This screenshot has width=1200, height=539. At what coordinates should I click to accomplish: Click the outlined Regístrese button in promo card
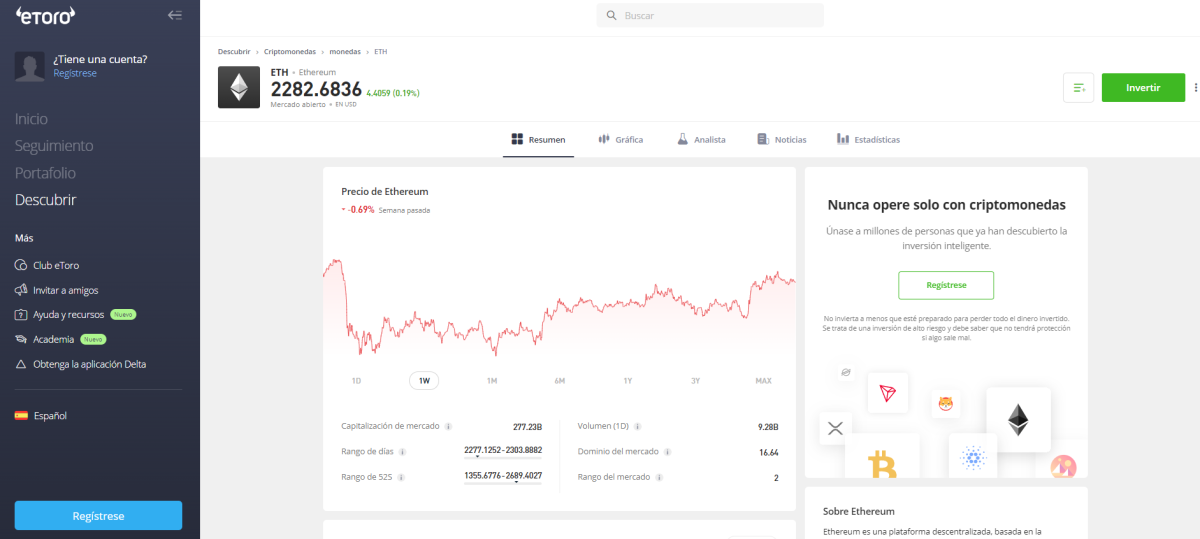(x=946, y=285)
